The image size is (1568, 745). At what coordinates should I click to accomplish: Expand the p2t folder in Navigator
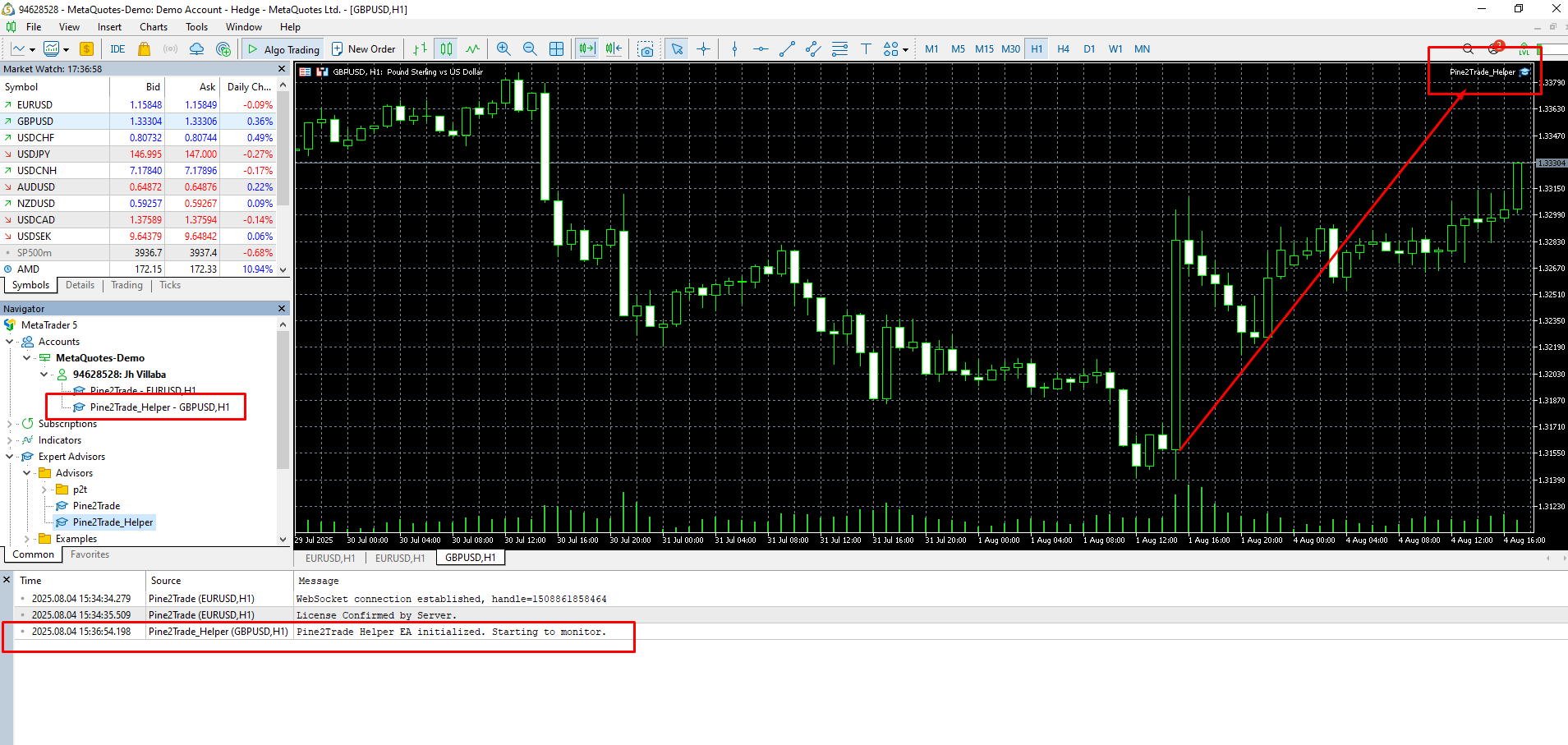point(44,490)
